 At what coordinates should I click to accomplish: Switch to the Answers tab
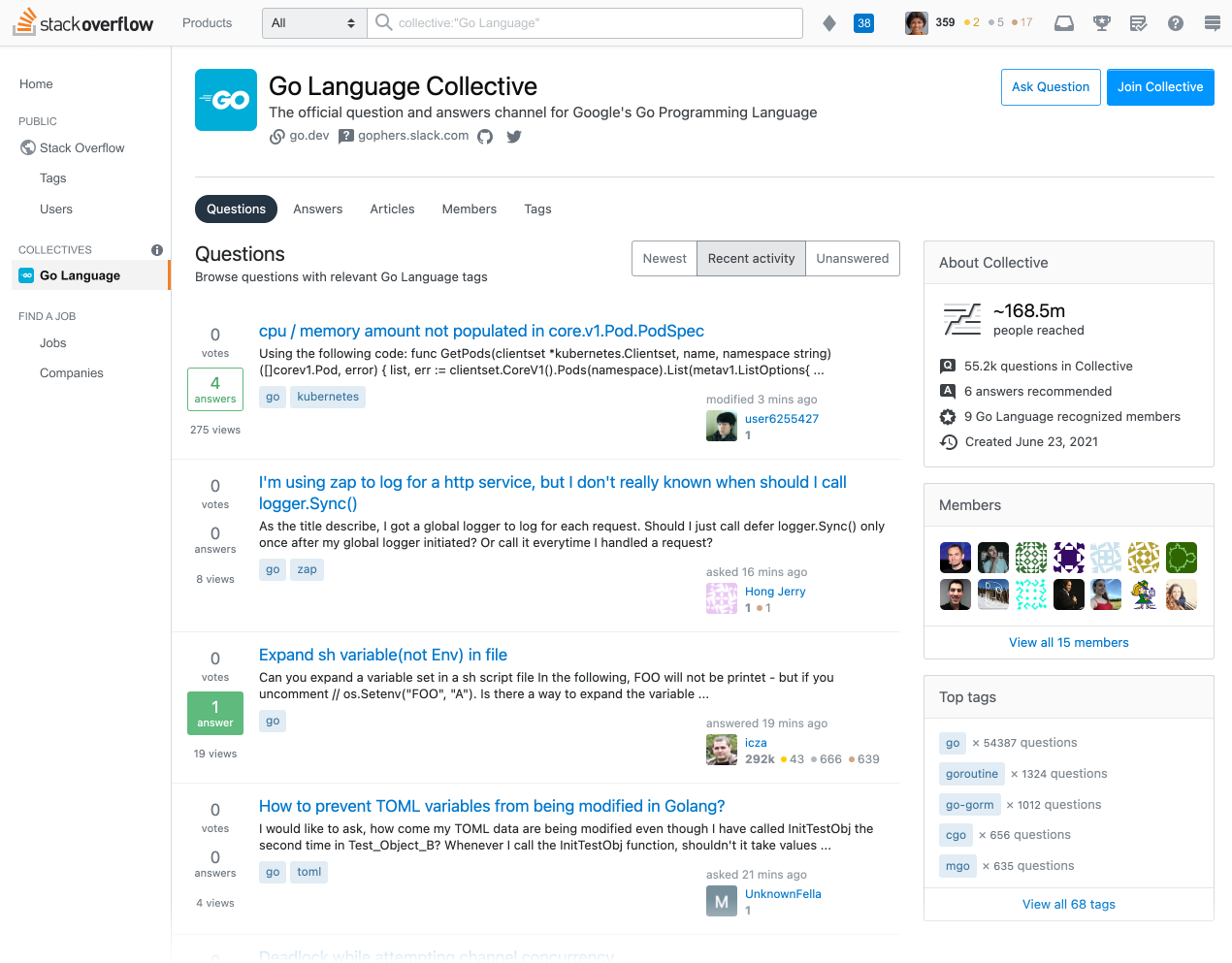(317, 209)
